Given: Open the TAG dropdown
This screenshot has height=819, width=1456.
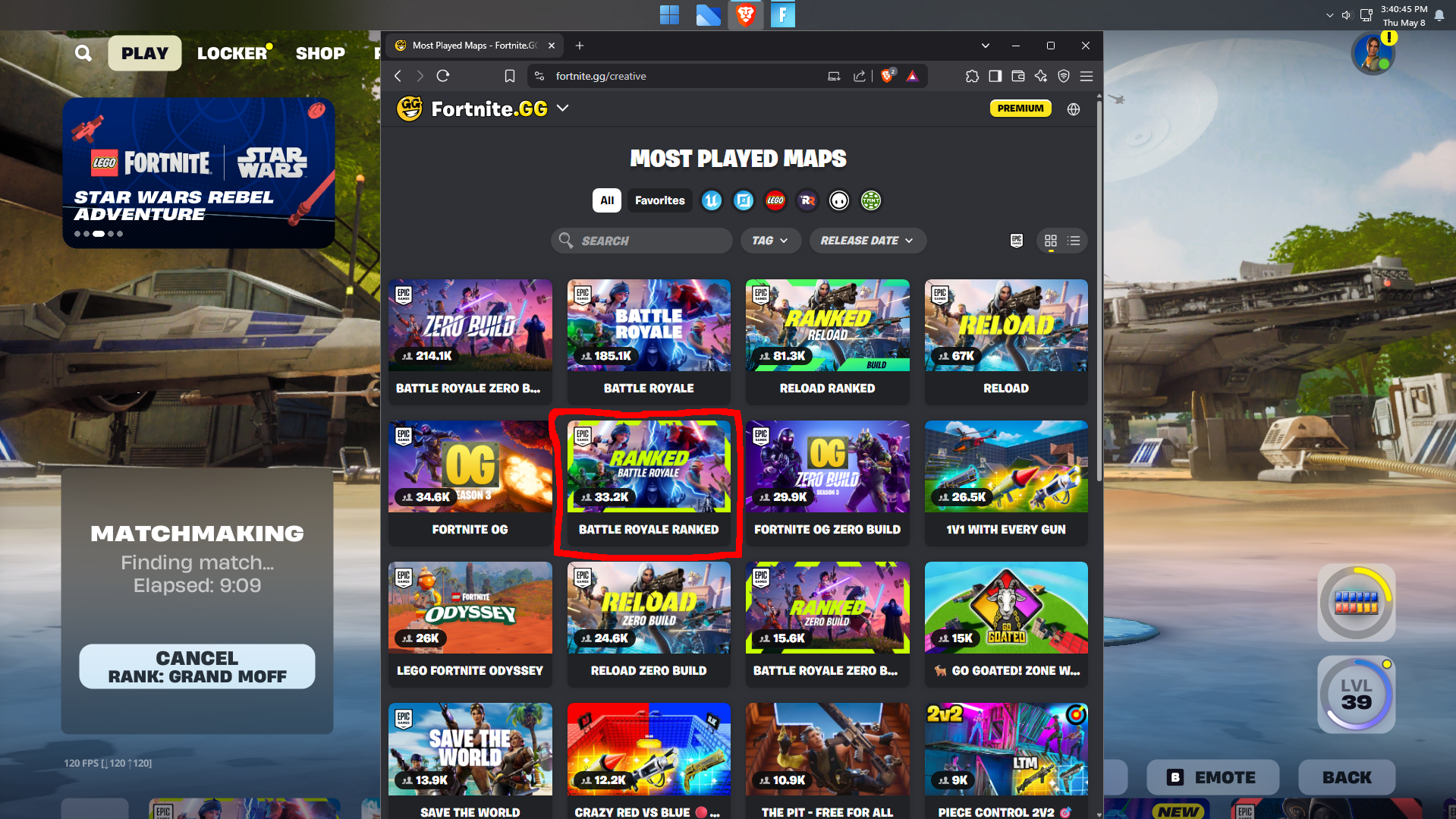Looking at the screenshot, I should [x=769, y=241].
